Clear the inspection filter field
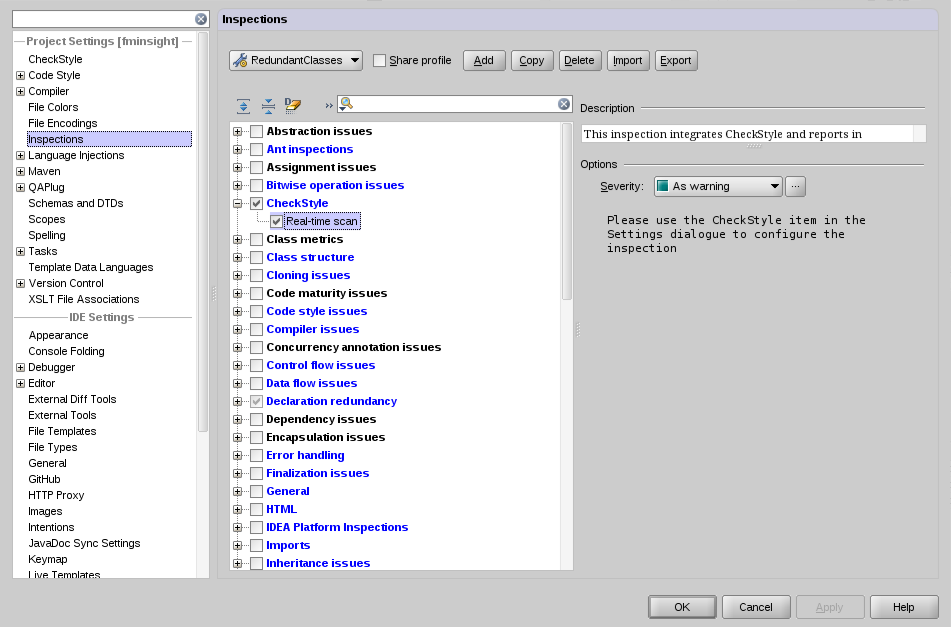 pyautogui.click(x=564, y=104)
